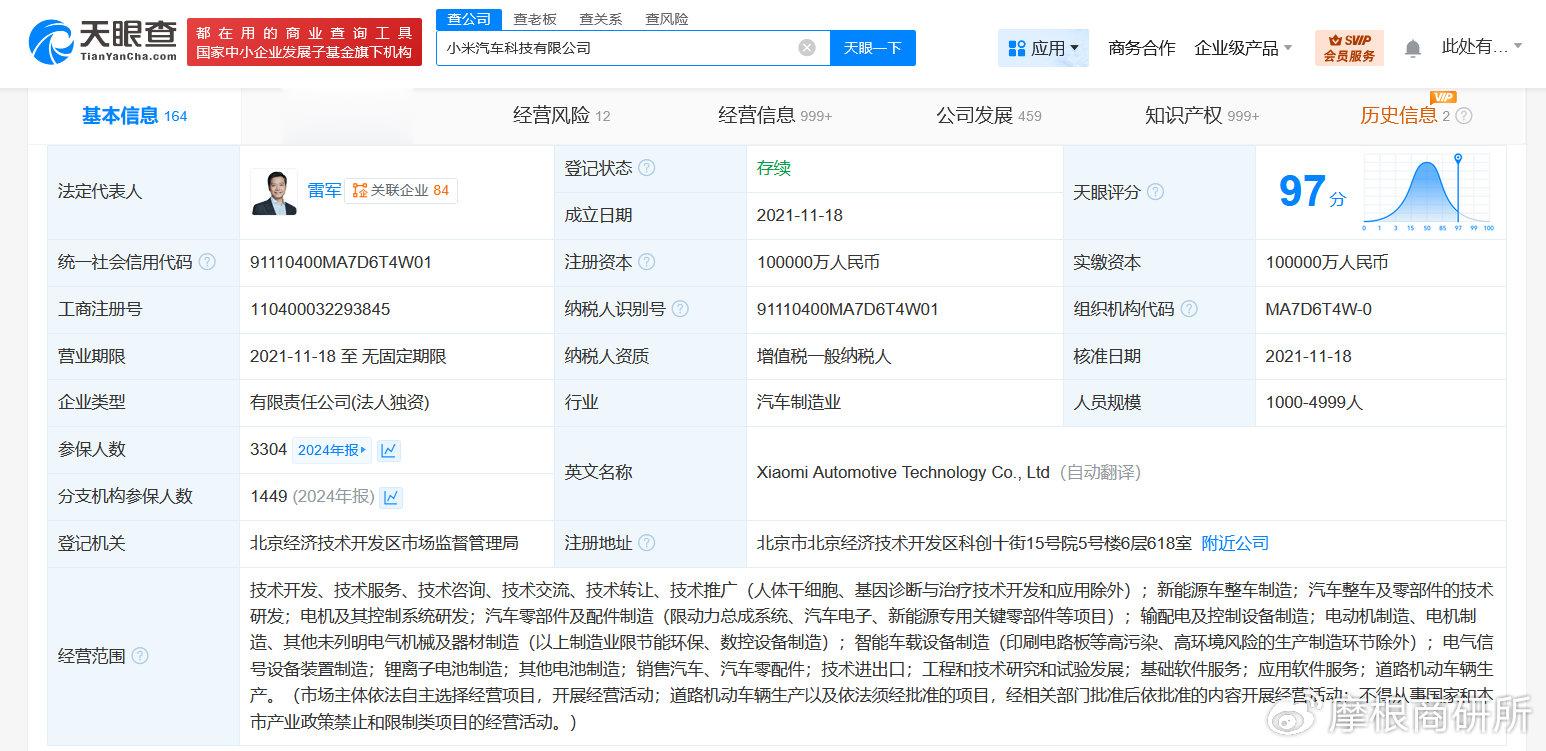The height and width of the screenshot is (751, 1546).
Task: Select the 公司发展 tab
Action: tap(989, 116)
